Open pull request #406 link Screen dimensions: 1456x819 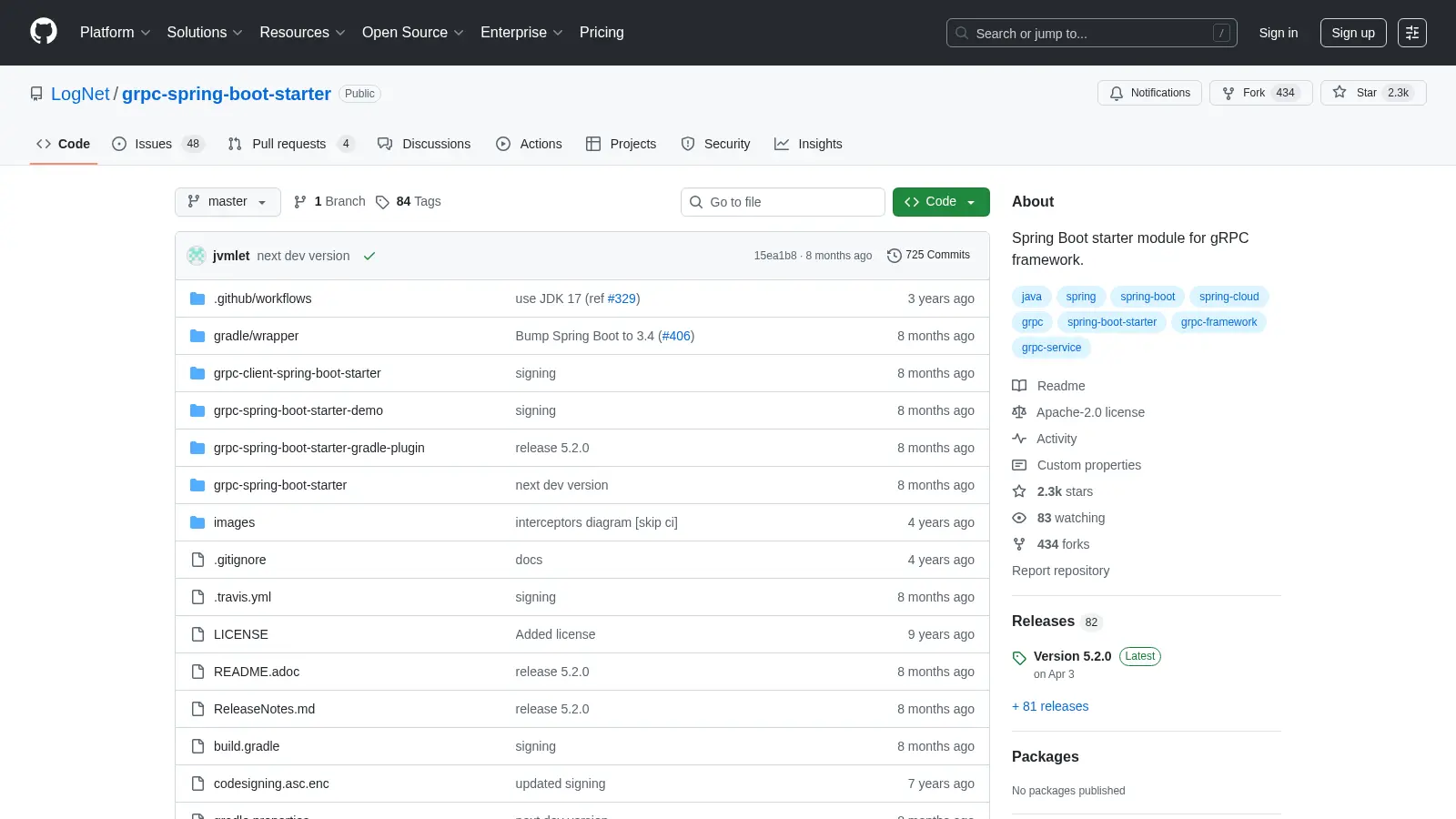point(676,336)
